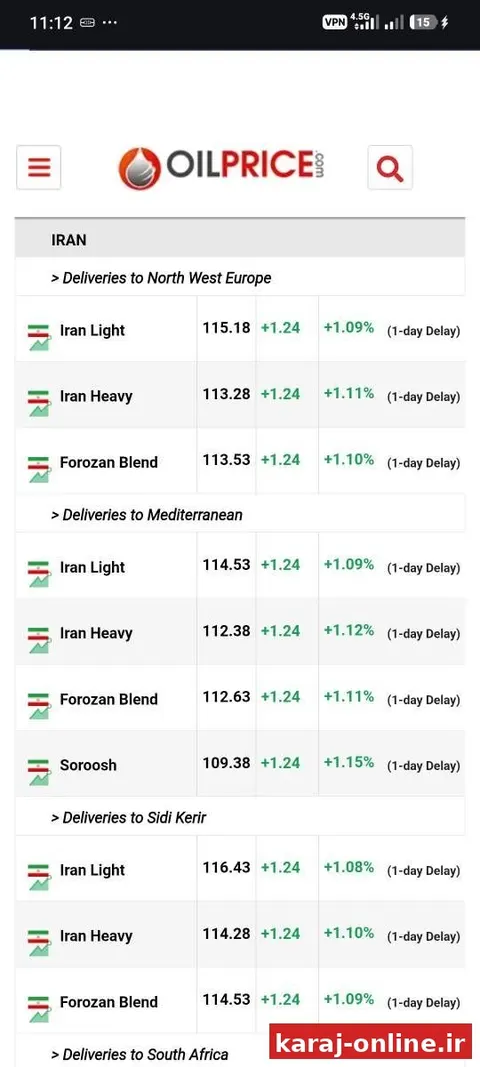Tap chart icon beside Soroosh
480x1067 pixels.
[x=39, y=772]
